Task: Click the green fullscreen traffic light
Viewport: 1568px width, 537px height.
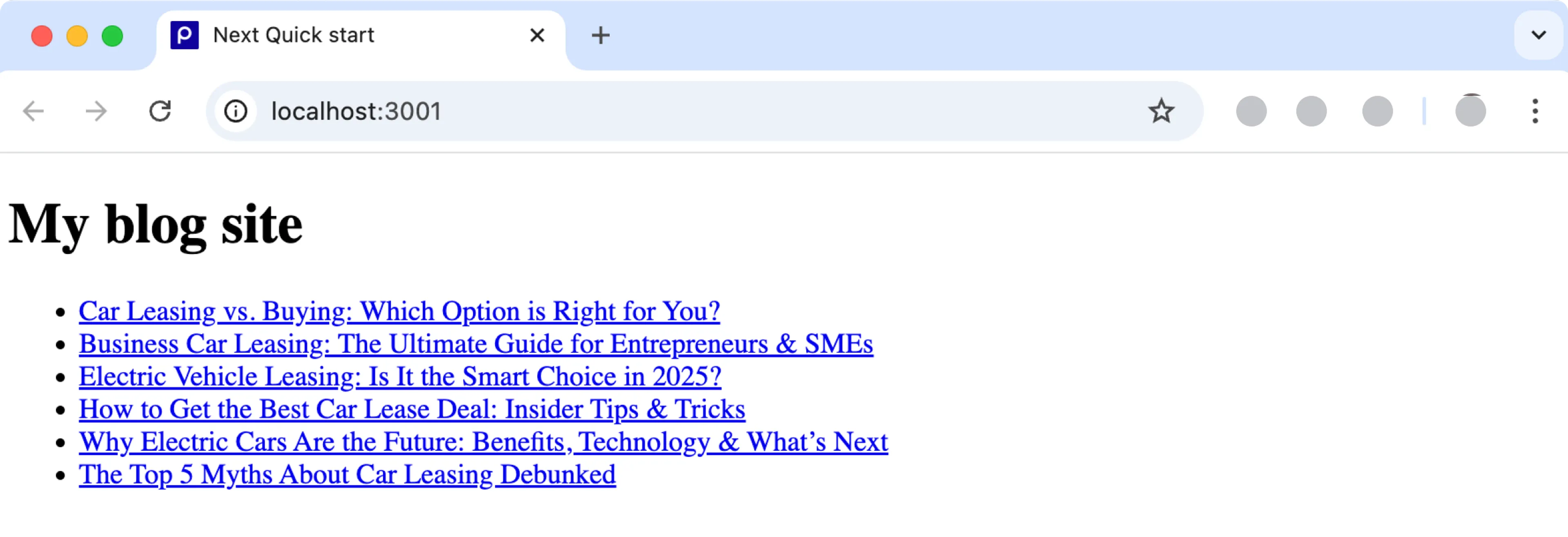Action: tap(112, 36)
